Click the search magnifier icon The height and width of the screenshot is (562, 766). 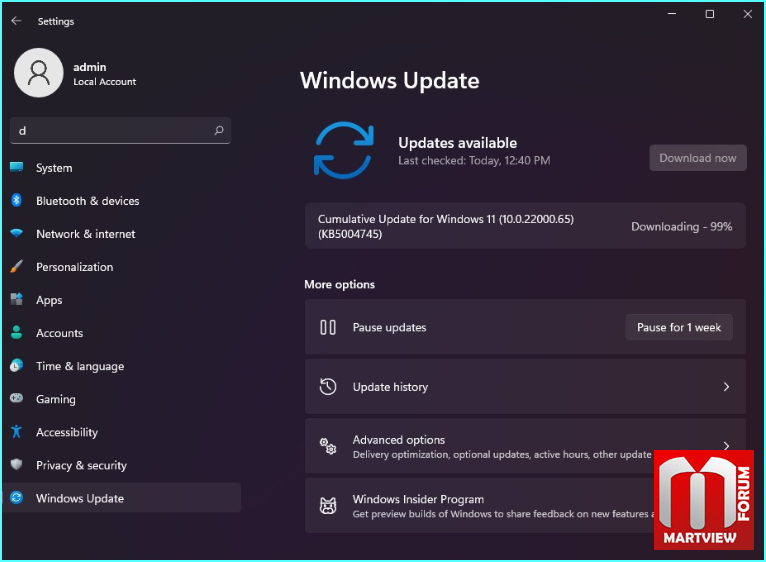tap(219, 130)
